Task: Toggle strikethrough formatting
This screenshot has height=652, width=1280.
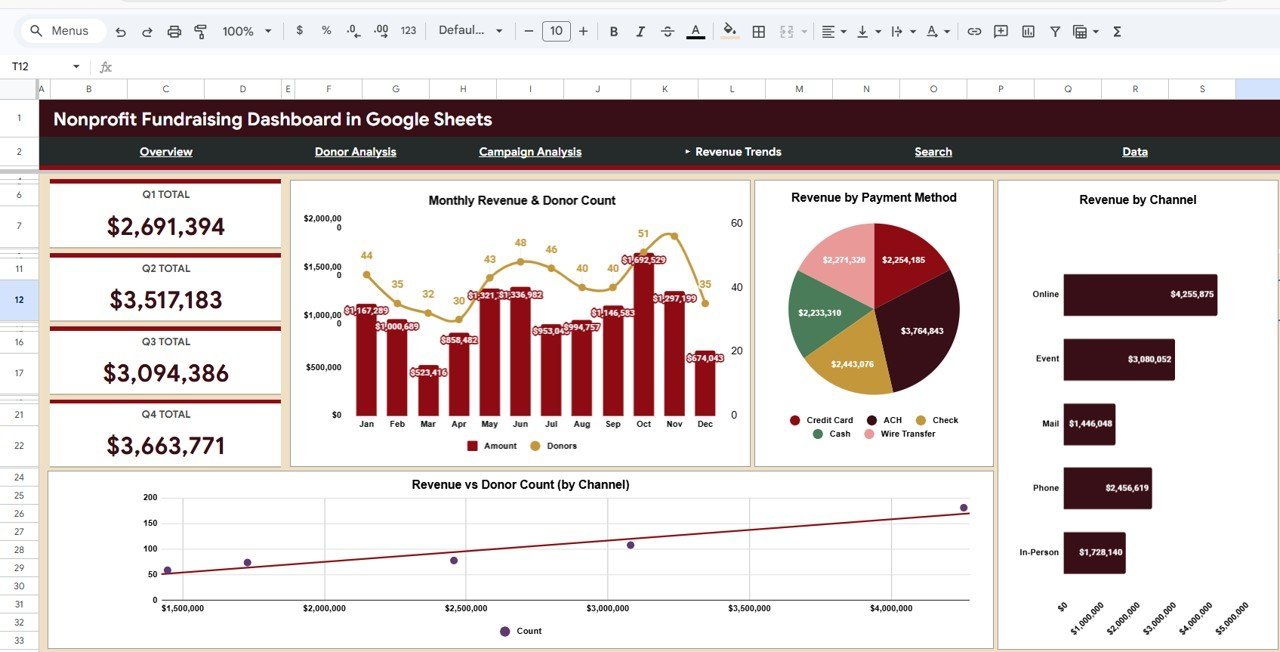Action: pyautogui.click(x=667, y=31)
